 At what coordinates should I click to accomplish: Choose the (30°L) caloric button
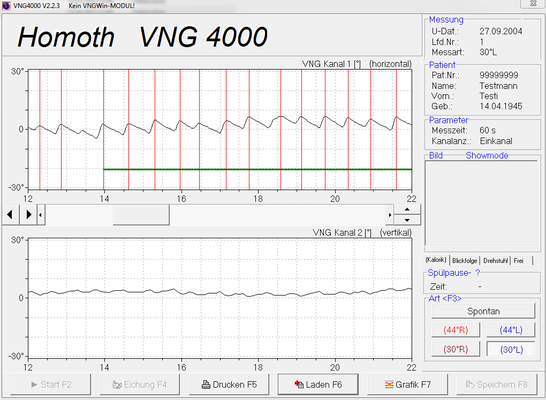[x=511, y=349]
